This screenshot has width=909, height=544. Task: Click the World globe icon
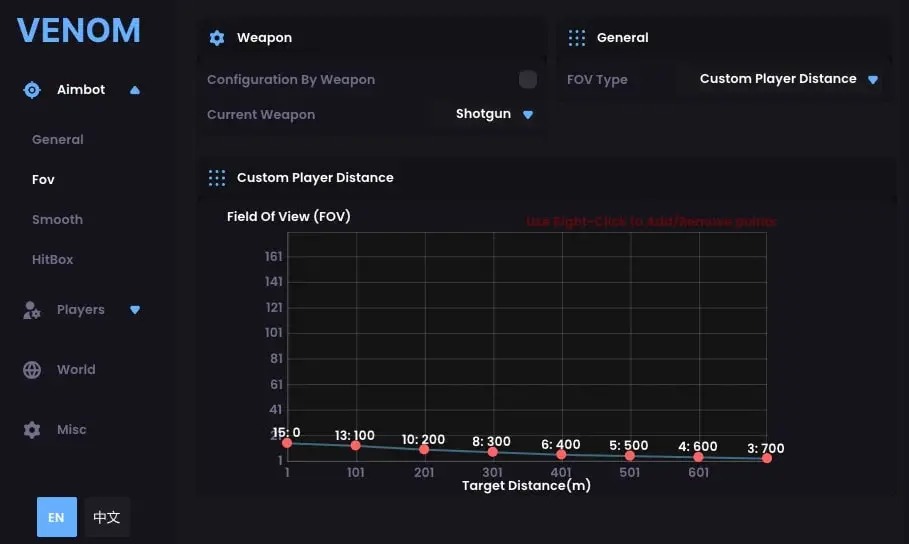[32, 370]
